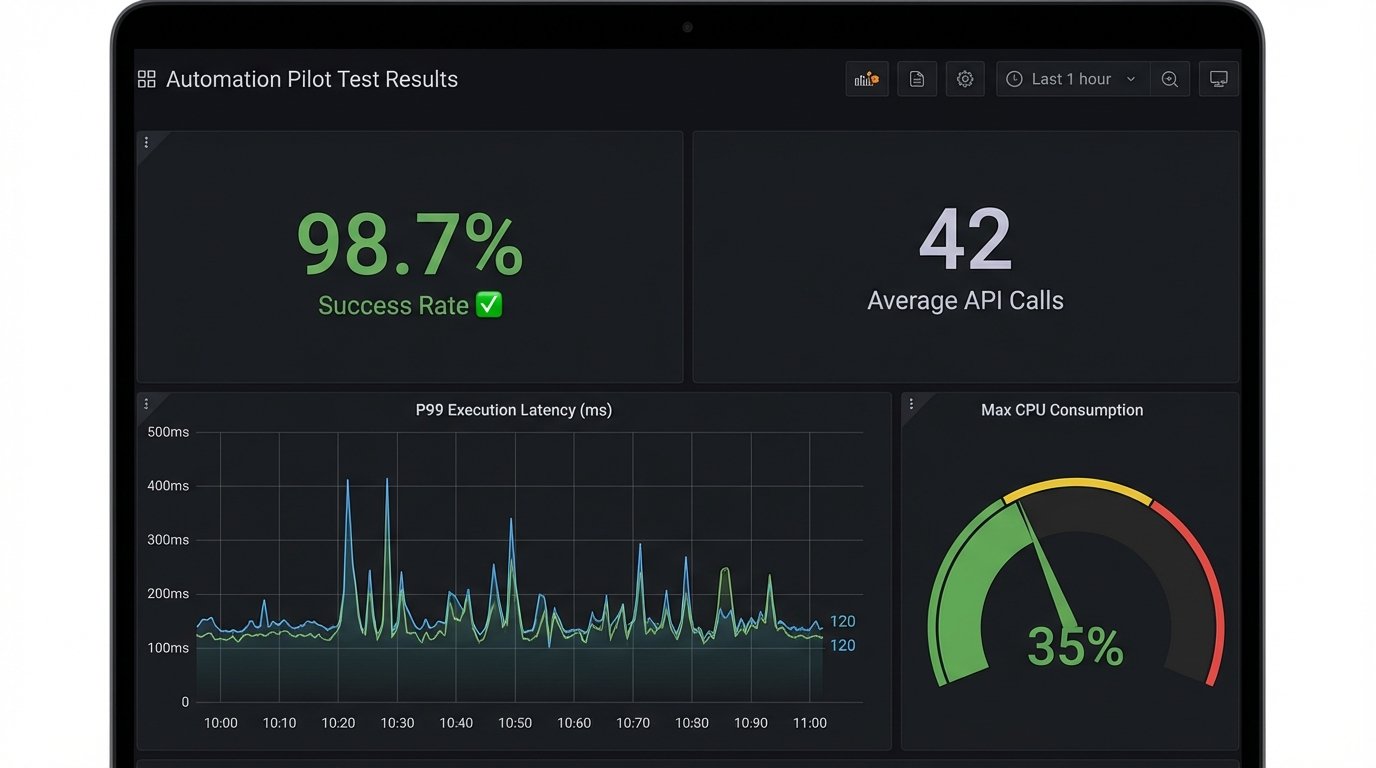The image size is (1376, 768).
Task: Toggle the lower 120 legend entry
Action: pyautogui.click(x=842, y=645)
